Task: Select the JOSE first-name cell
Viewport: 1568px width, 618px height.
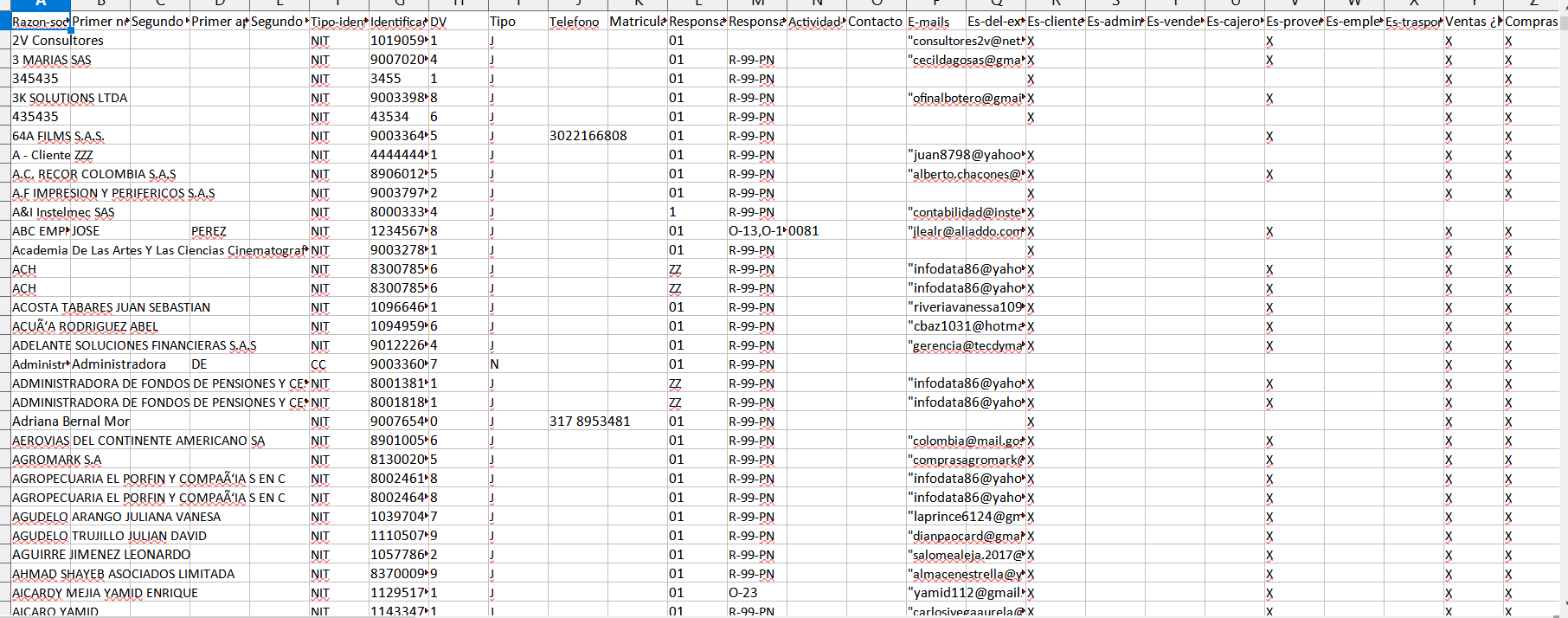Action: 100,231
